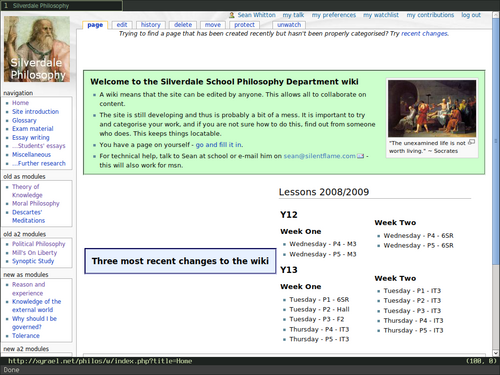Click the 'Three most recent changes' heading
Viewport: 500px width, 375px height.
180,261
